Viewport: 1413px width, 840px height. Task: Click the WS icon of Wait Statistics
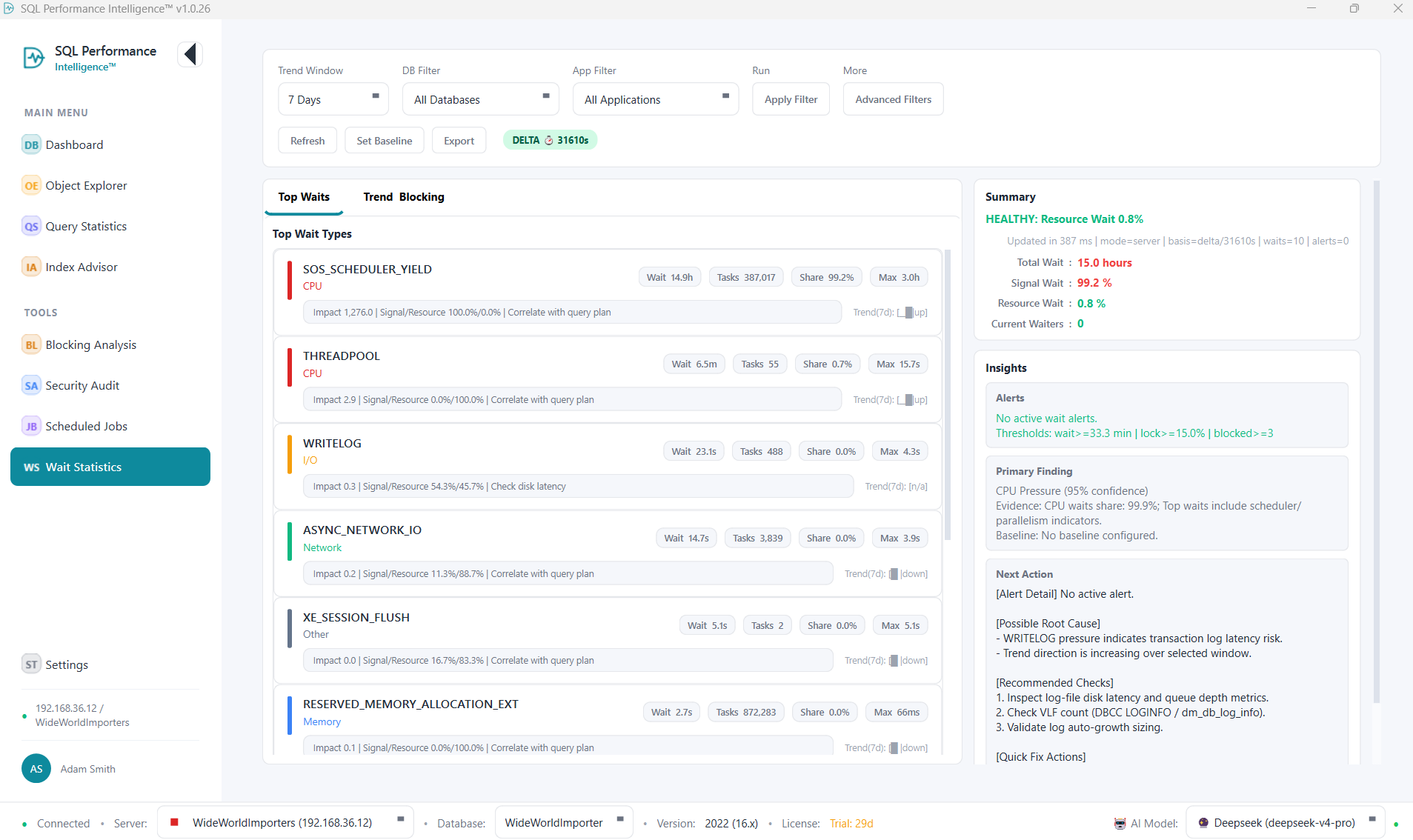click(x=31, y=467)
